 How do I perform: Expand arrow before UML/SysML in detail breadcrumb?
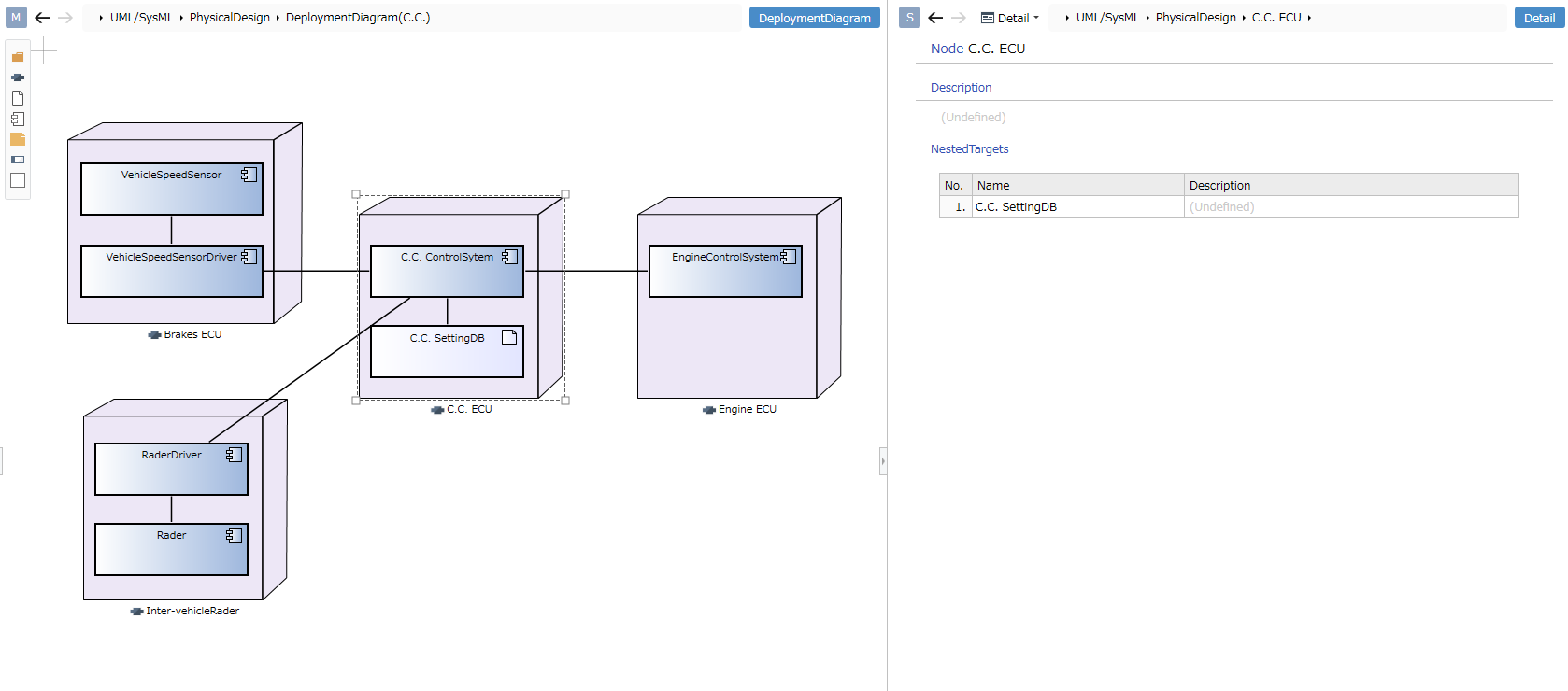click(1067, 18)
